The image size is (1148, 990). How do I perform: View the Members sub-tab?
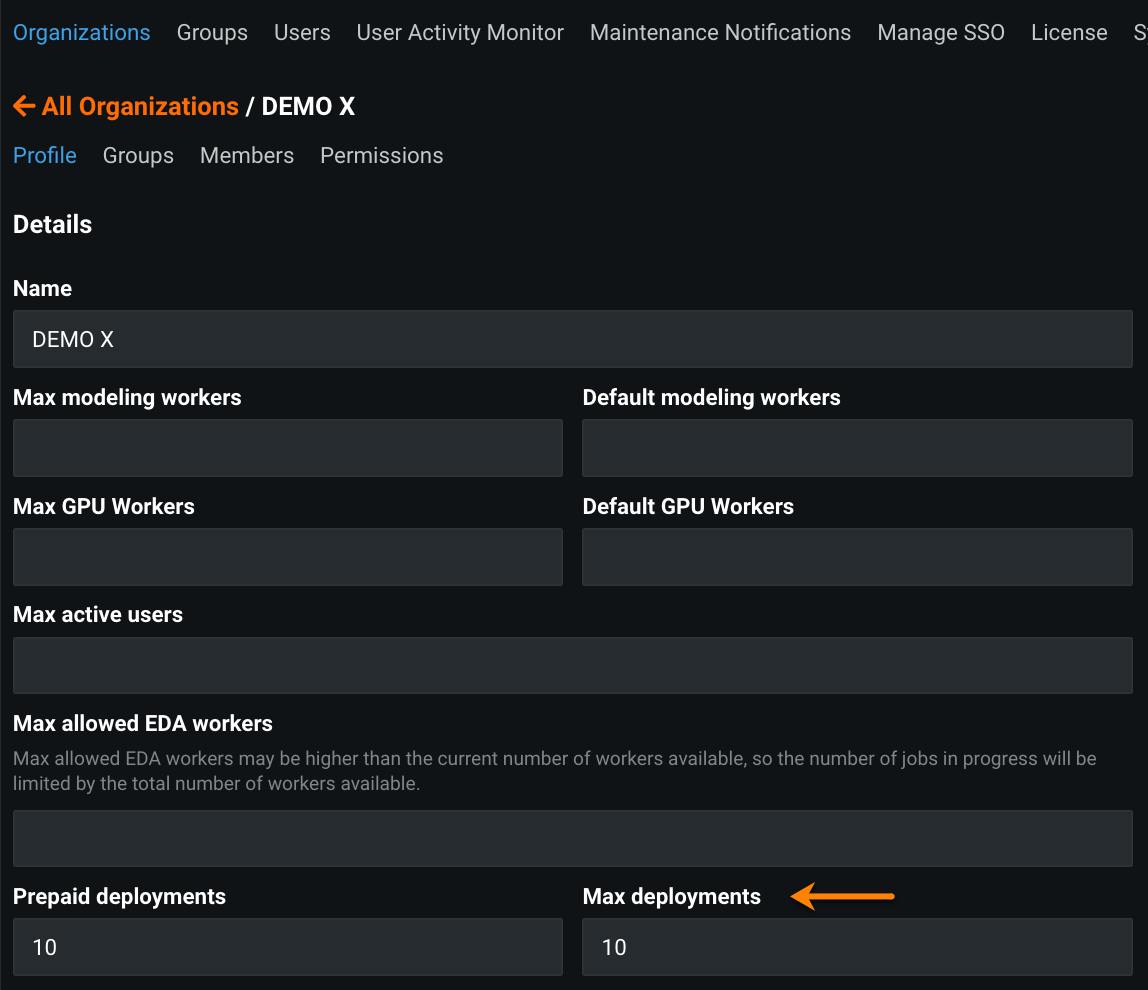[x=247, y=156]
